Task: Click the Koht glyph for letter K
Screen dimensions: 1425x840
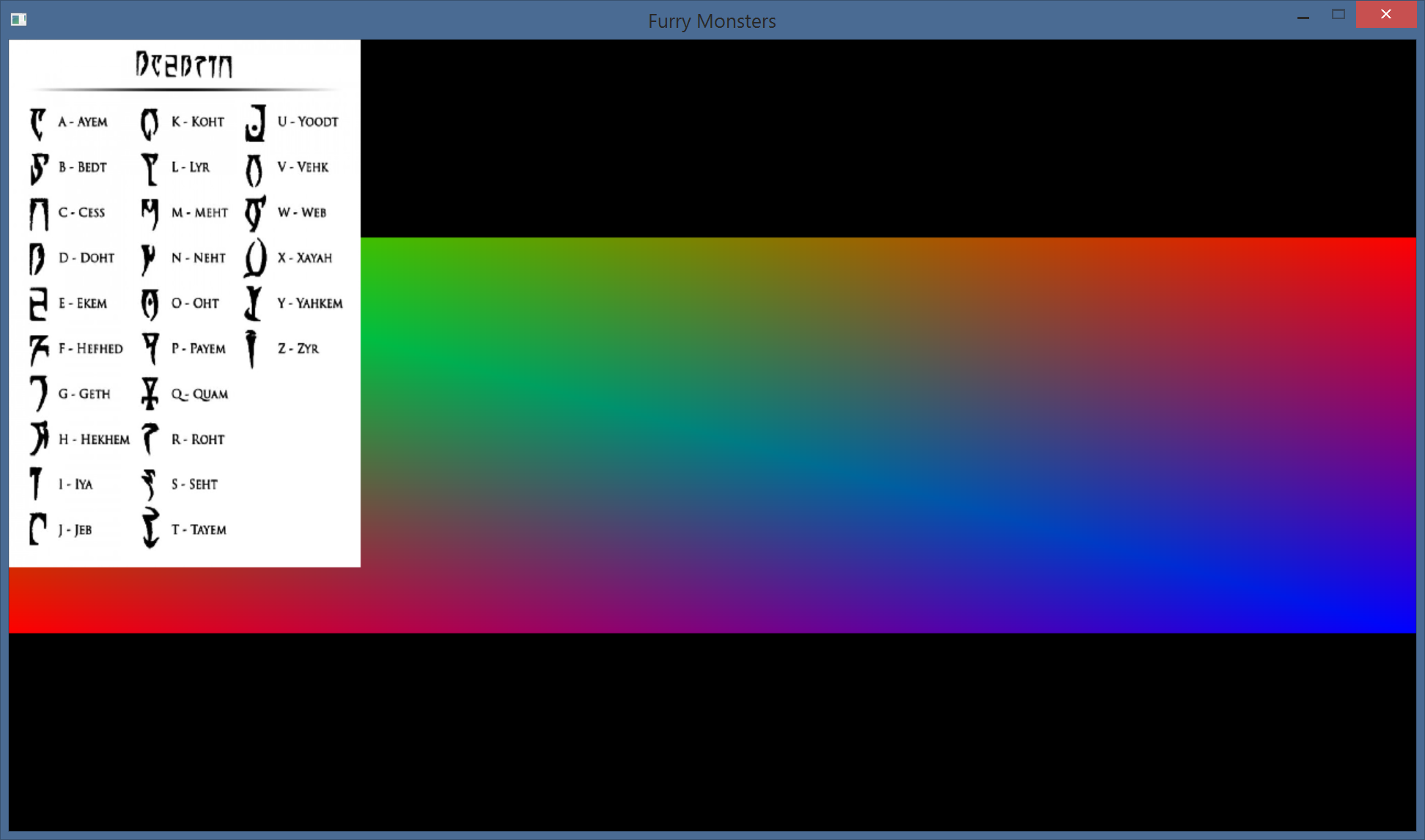Action: (x=150, y=123)
